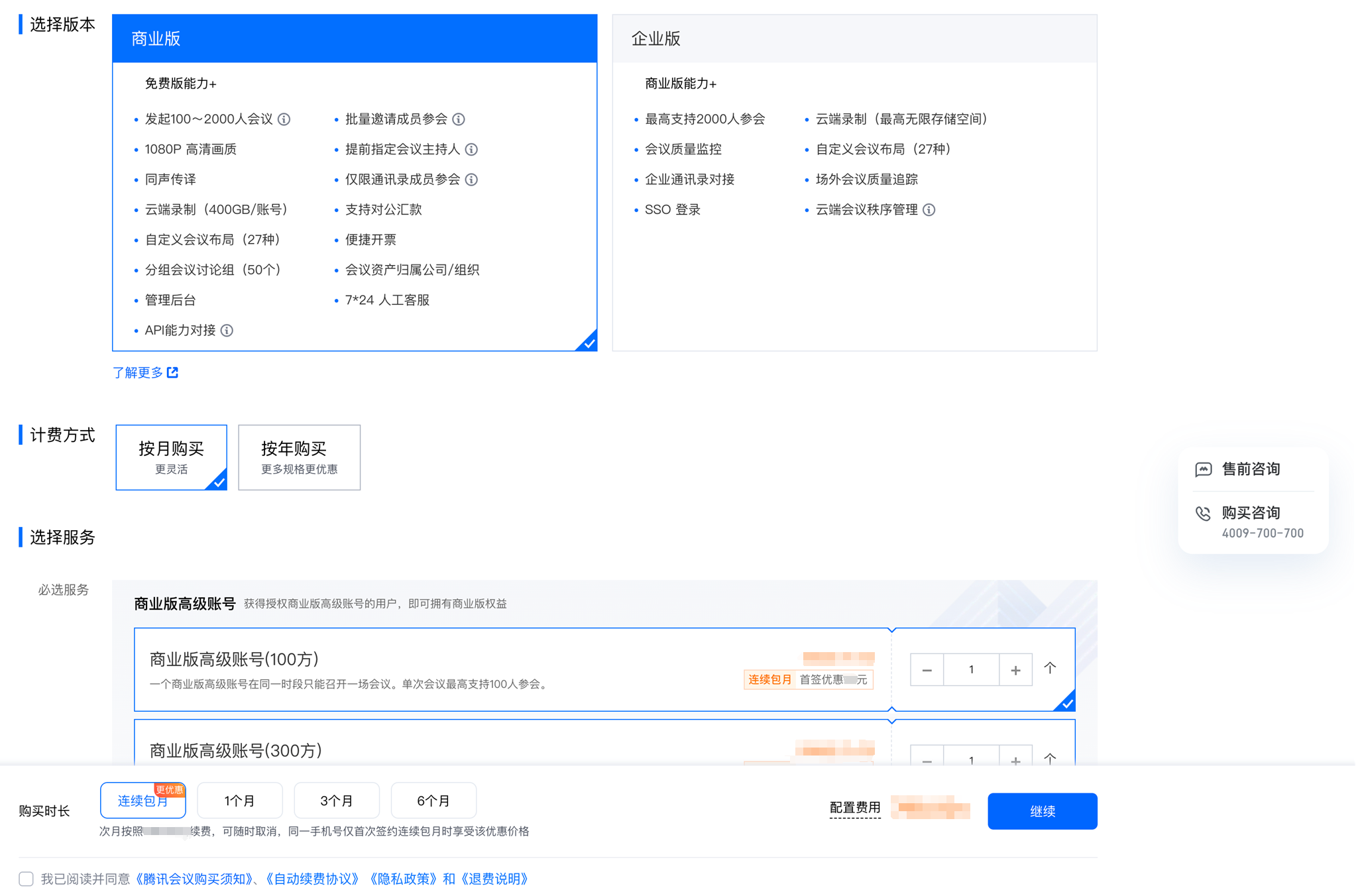
Task: Open external link icon next to 了解更多
Action: click(173, 372)
